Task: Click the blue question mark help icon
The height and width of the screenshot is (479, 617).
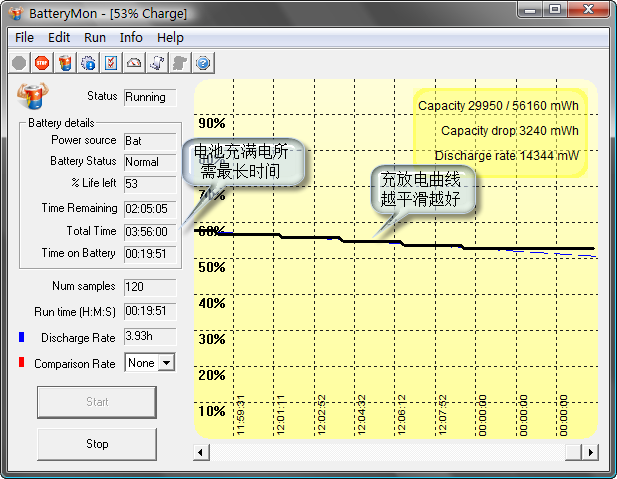Action: [x=203, y=63]
